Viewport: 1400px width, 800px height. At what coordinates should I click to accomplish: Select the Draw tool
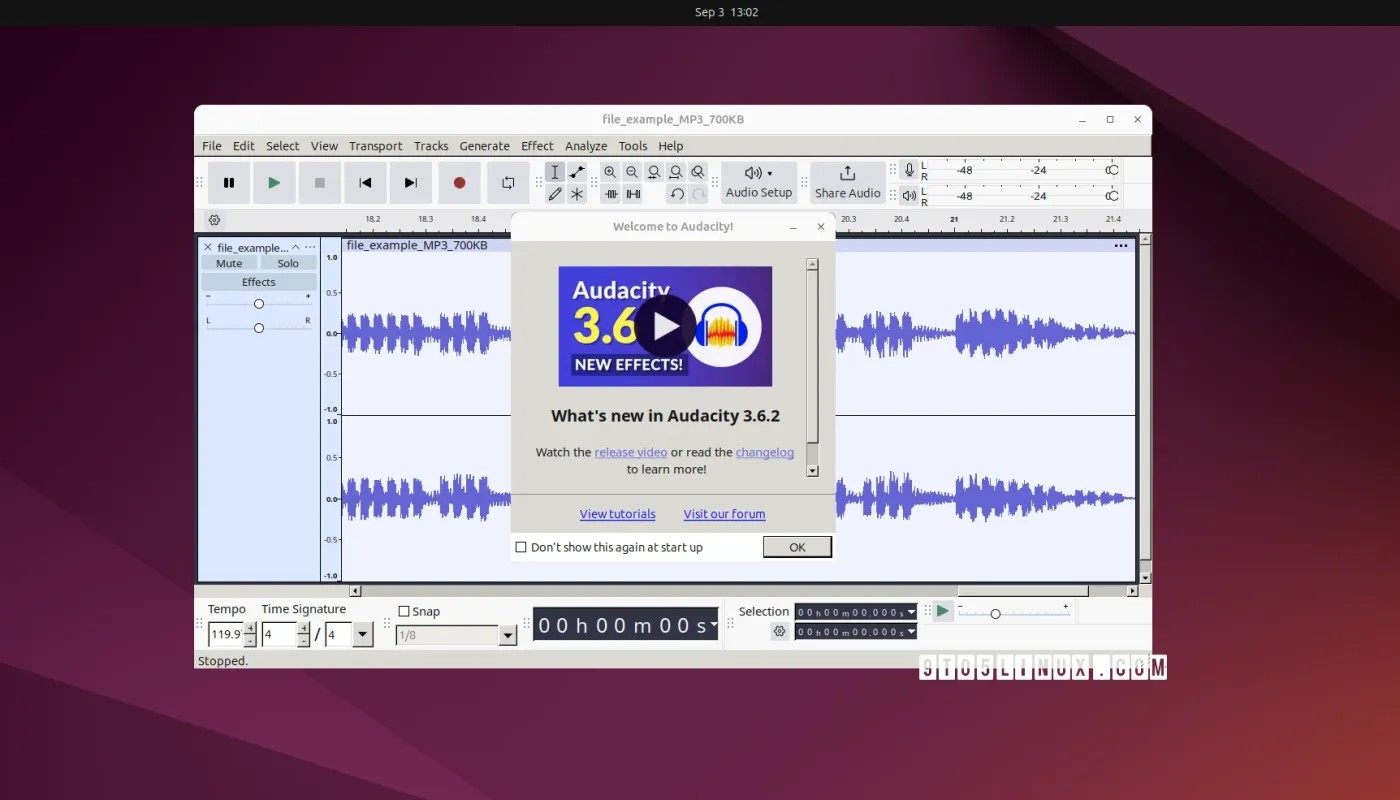point(555,194)
